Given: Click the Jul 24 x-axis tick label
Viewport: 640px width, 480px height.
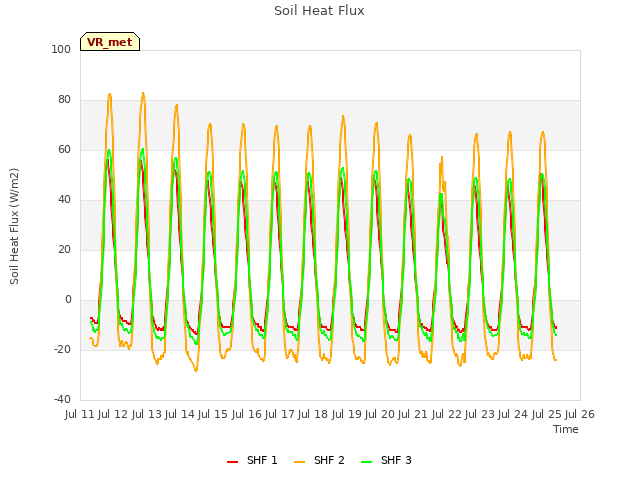Looking at the screenshot, I should (x=513, y=414).
